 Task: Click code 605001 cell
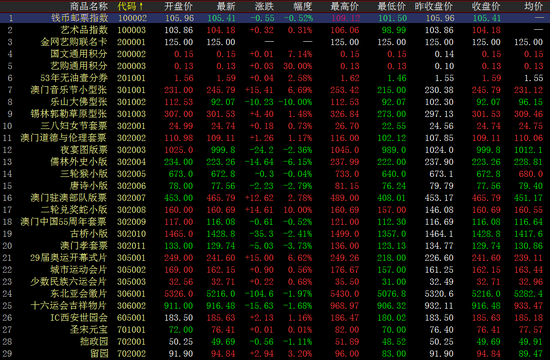[131, 318]
